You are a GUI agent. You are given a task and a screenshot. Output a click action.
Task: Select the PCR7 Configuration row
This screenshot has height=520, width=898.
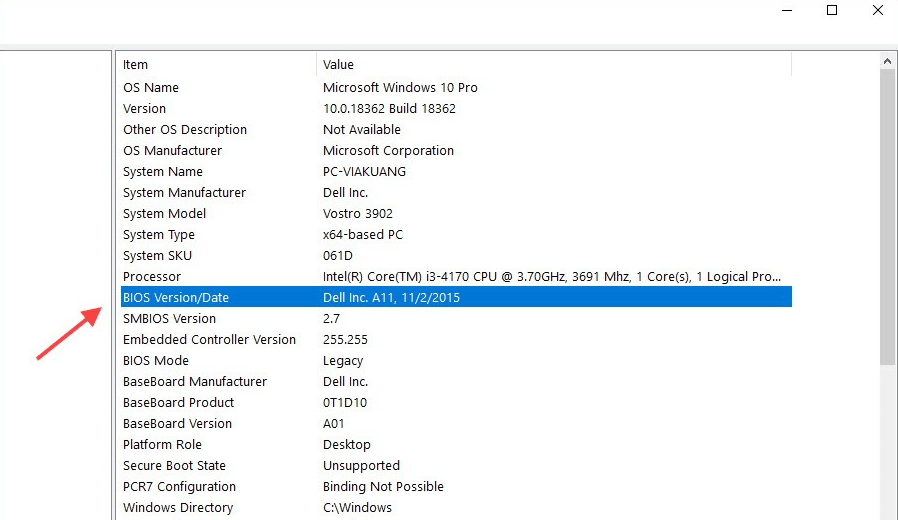click(456, 487)
